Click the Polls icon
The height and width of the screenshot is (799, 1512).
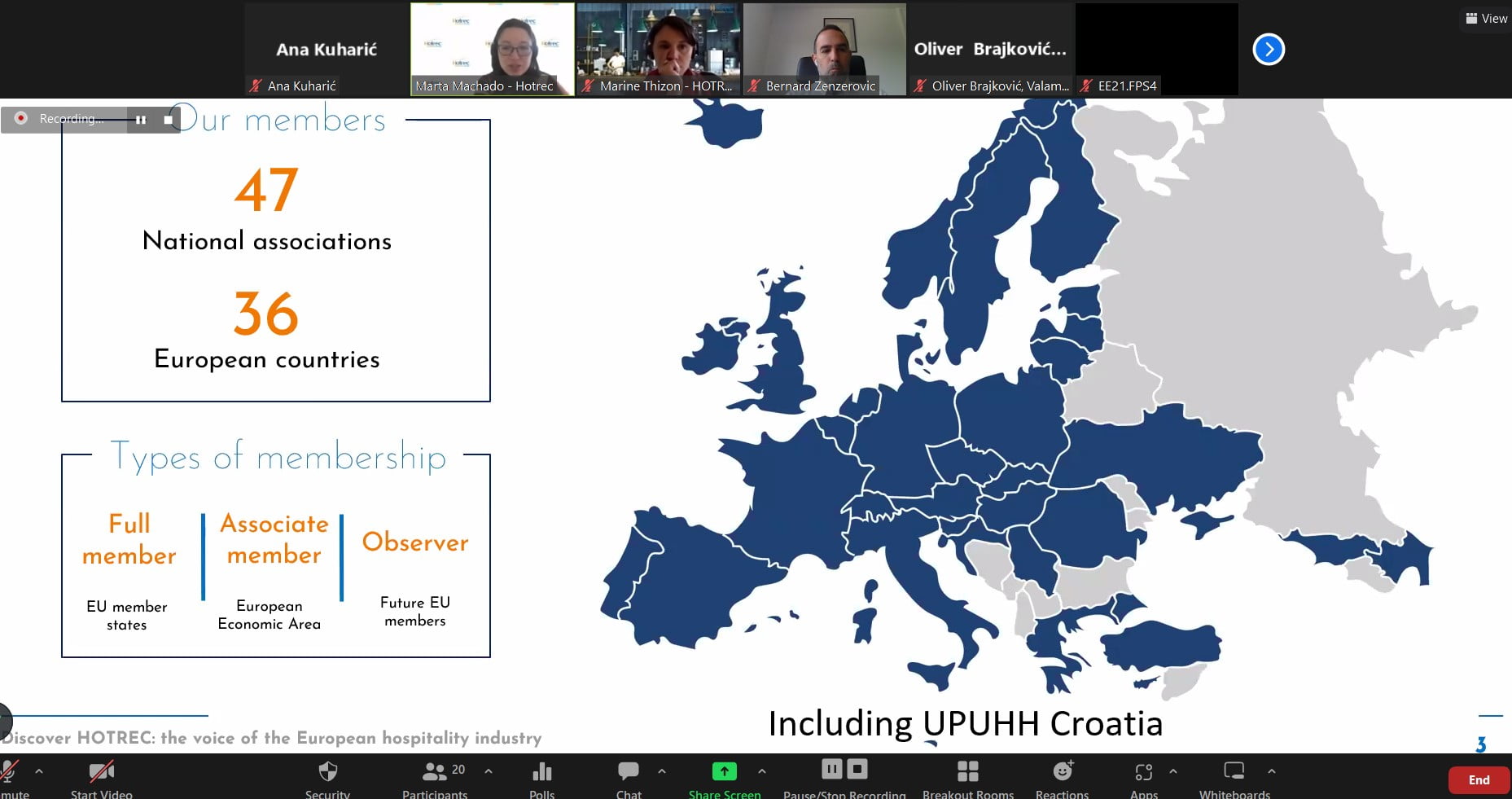(541, 770)
